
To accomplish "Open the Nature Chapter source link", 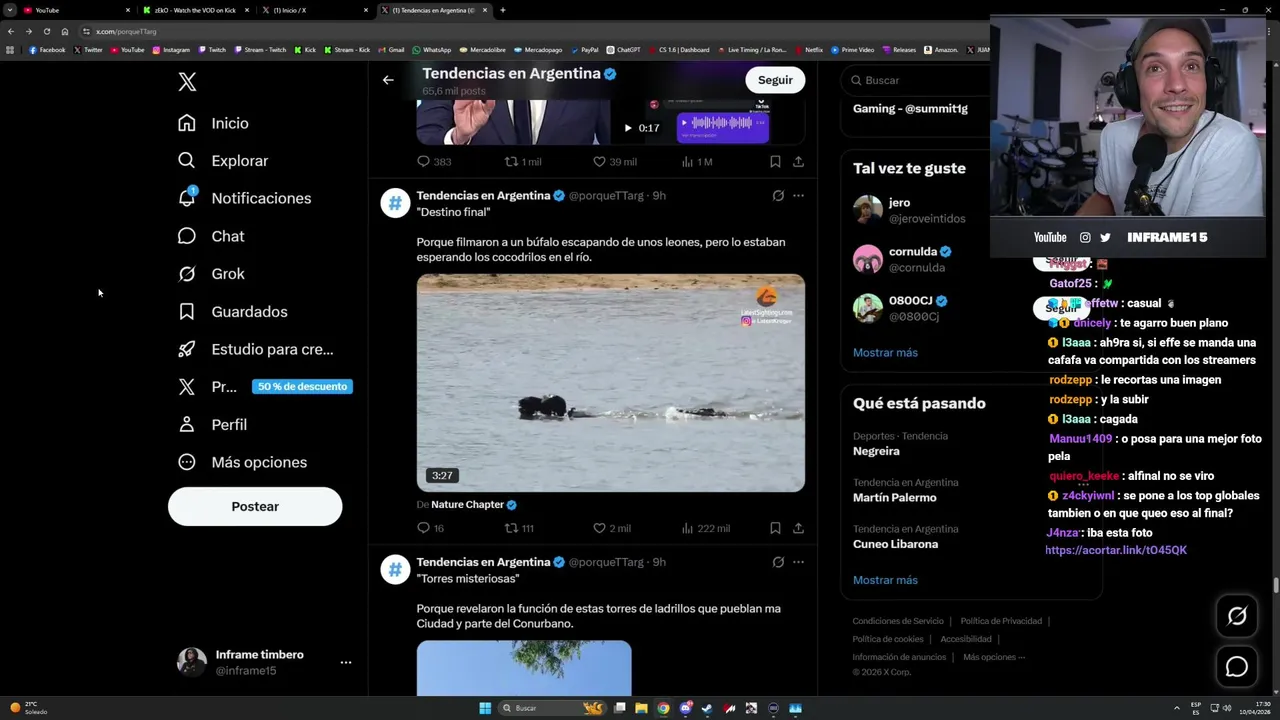I will (474, 505).
